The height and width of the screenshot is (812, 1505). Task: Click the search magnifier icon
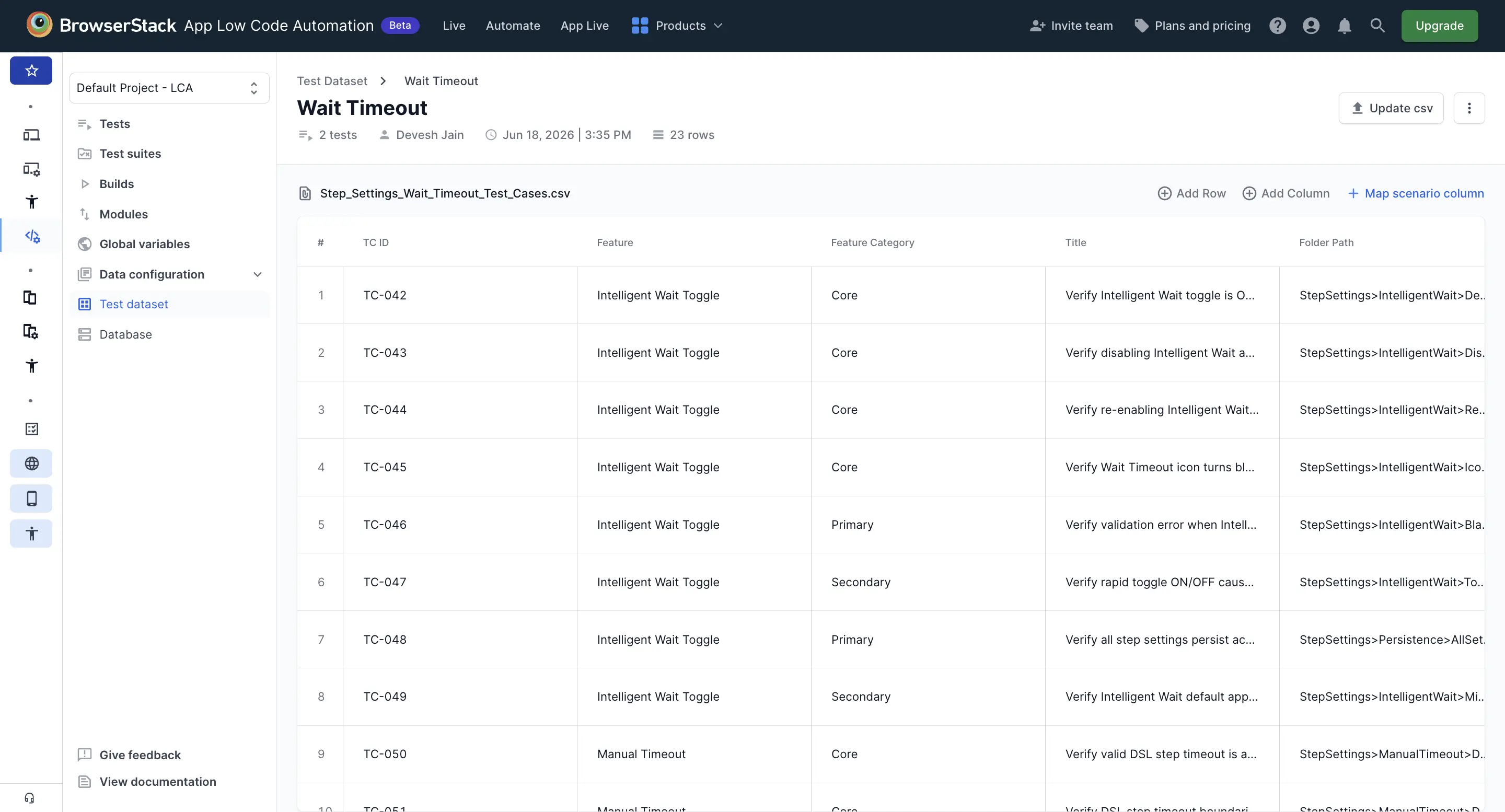tap(1377, 26)
